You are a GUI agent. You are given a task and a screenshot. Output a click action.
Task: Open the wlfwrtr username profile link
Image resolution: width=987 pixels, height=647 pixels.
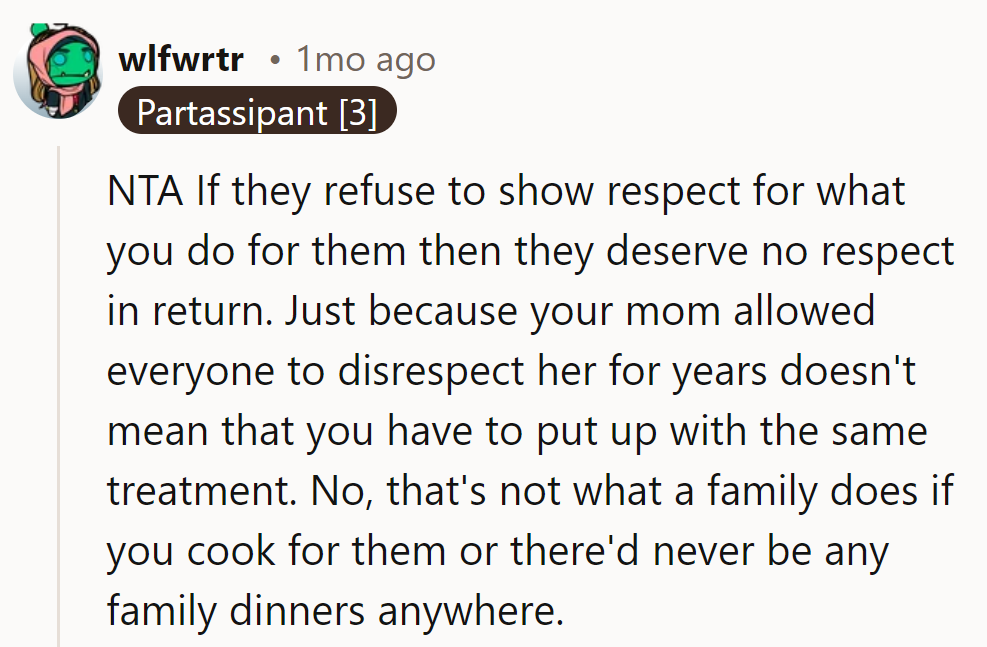pos(181,59)
